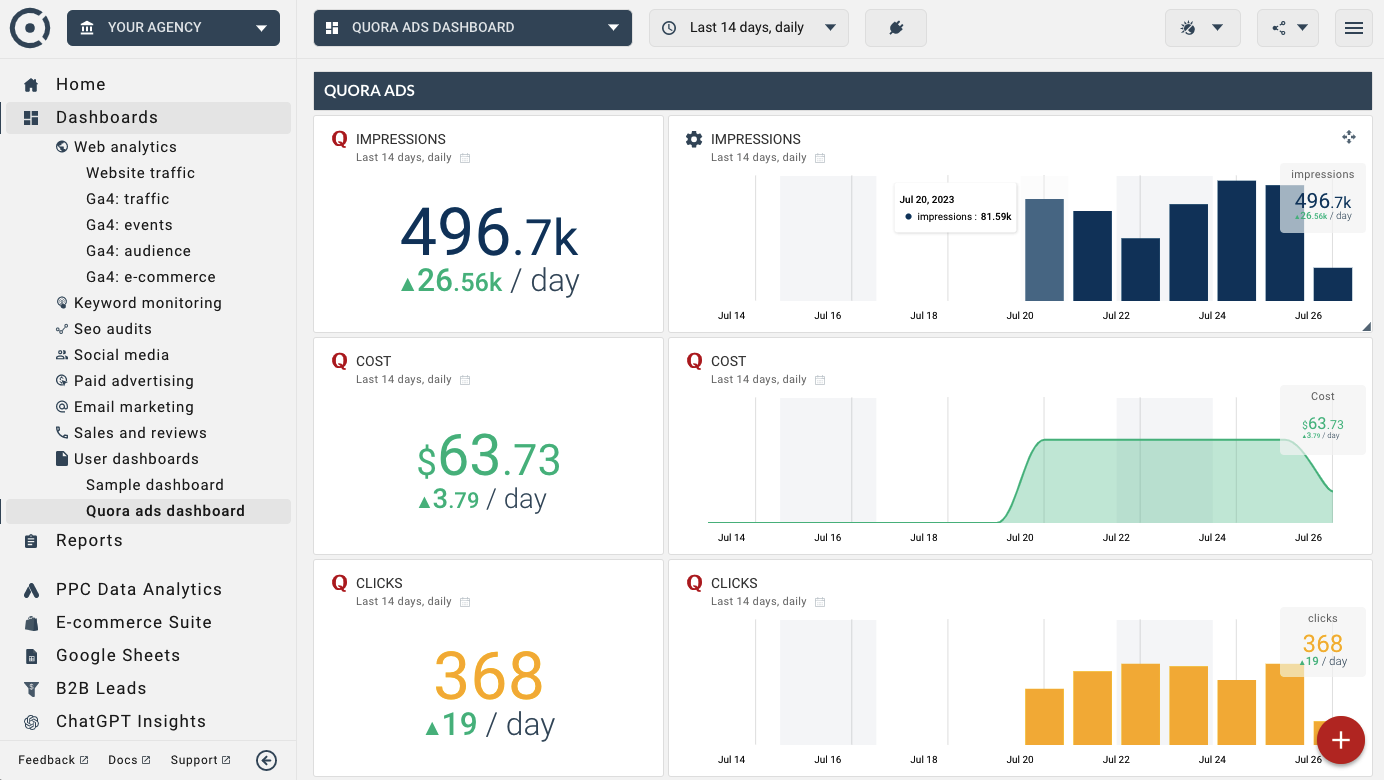The width and height of the screenshot is (1384, 780).
Task: Click the B2B Leads funnel icon
Action: click(31, 689)
